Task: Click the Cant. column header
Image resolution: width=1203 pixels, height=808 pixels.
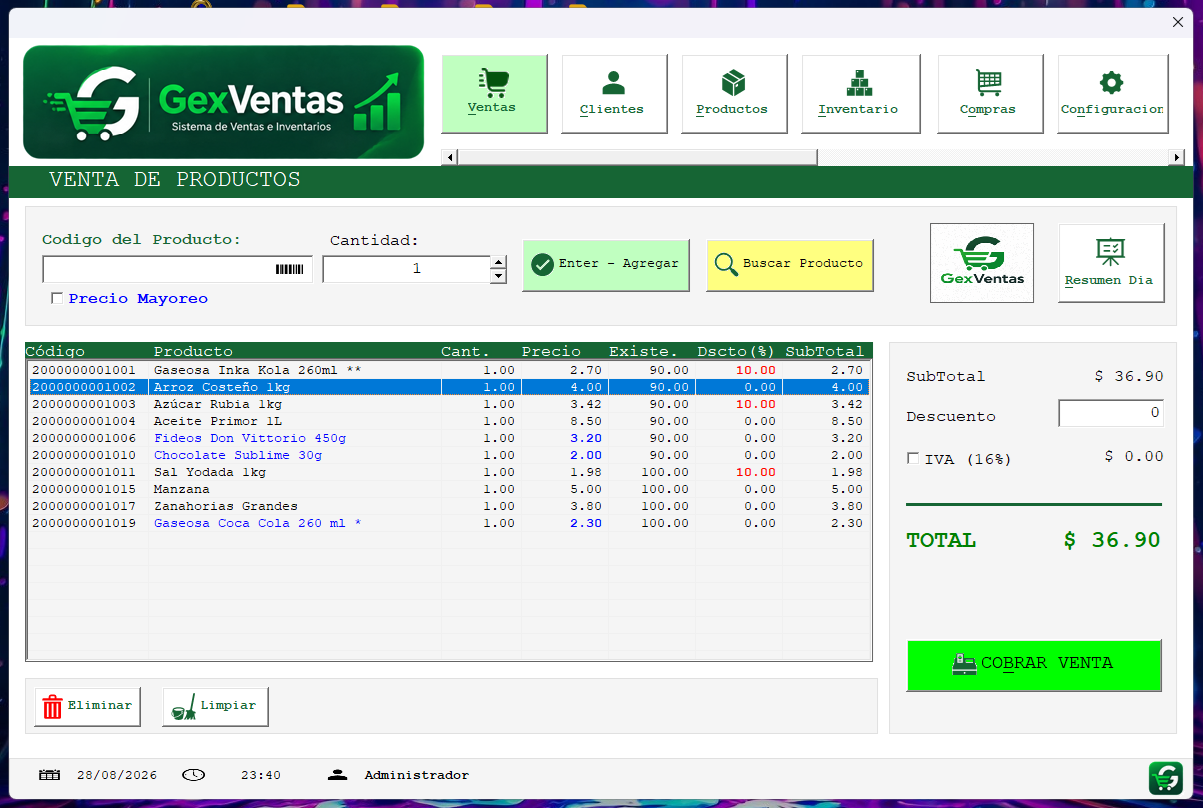Action: 466,351
